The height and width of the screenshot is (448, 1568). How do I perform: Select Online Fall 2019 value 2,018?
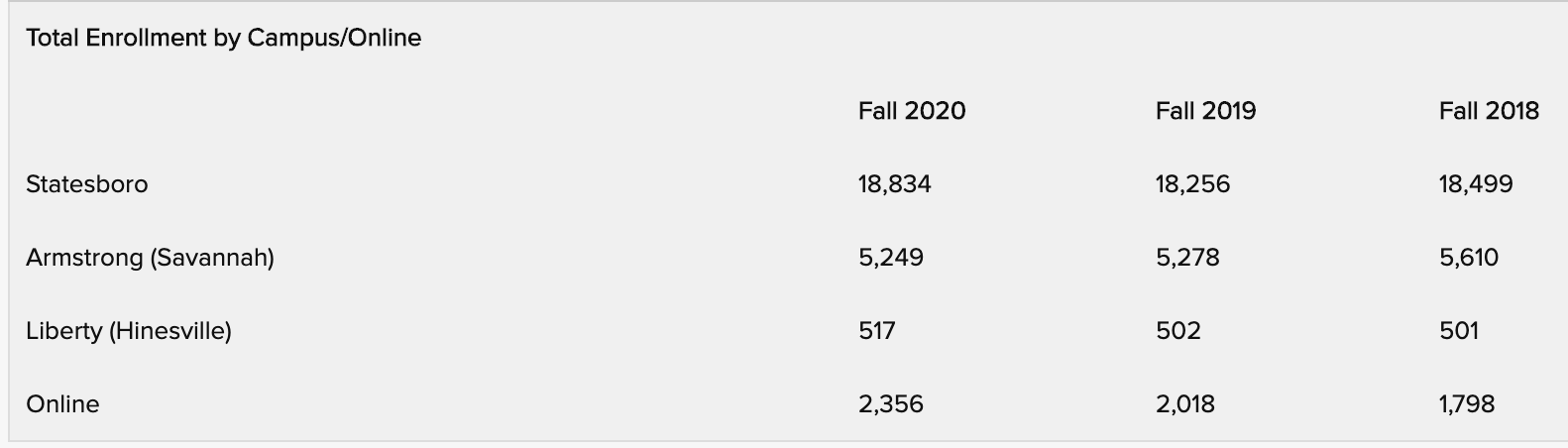(1184, 404)
